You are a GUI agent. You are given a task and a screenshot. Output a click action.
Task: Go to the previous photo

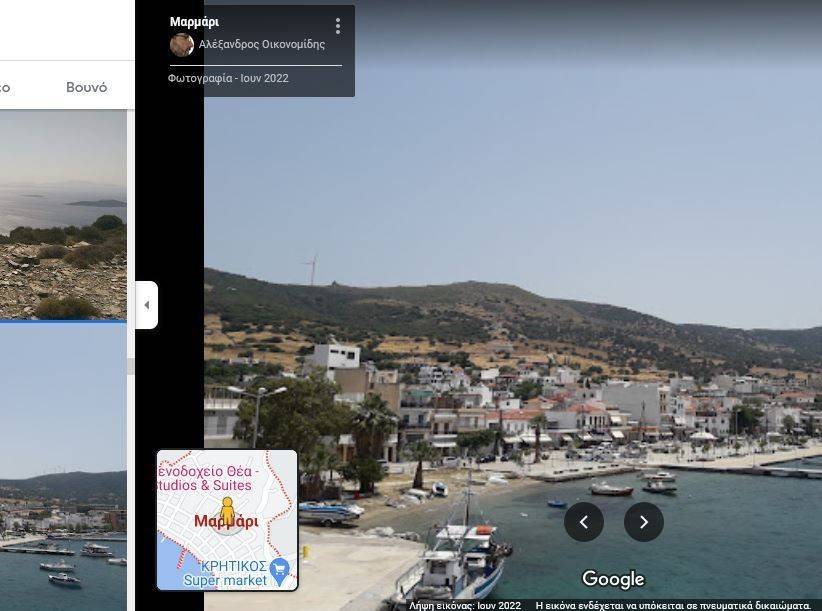click(584, 521)
